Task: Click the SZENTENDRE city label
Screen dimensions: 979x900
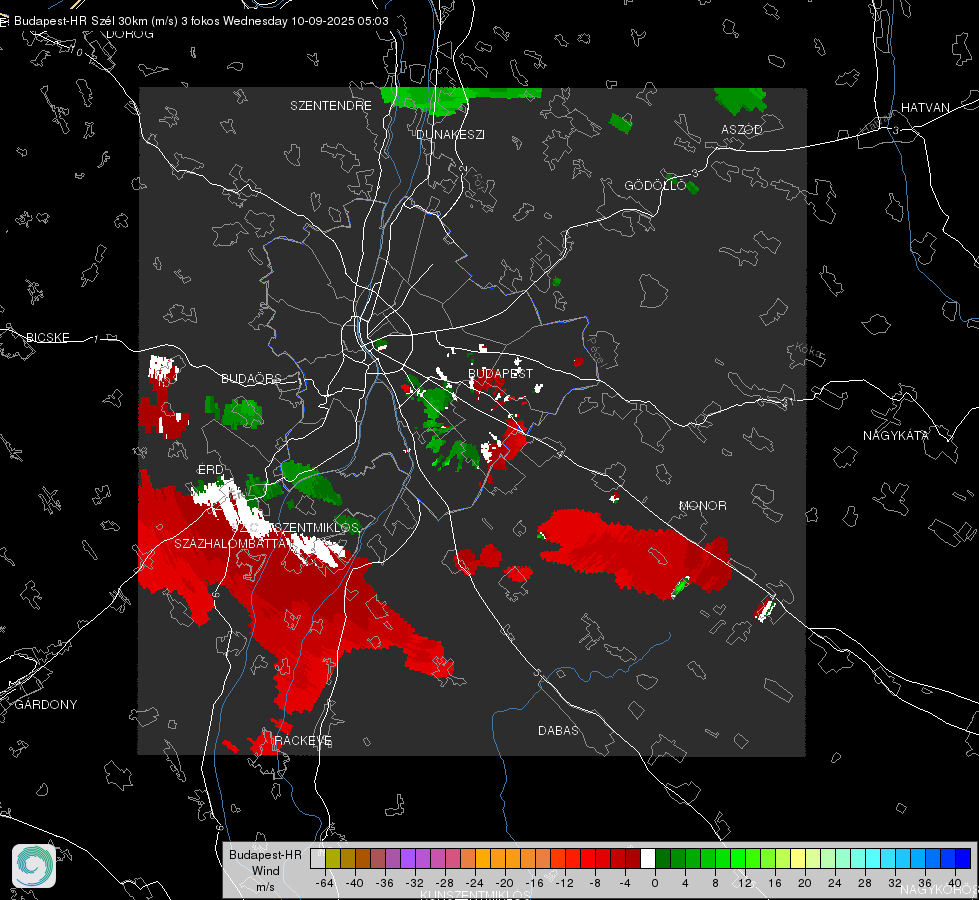Action: click(330, 106)
